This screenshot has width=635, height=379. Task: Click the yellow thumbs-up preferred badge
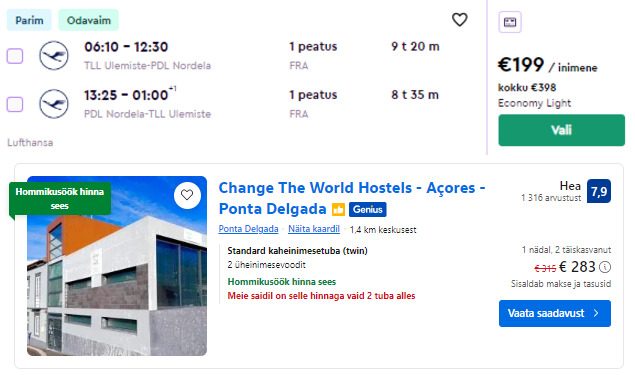tap(338, 209)
